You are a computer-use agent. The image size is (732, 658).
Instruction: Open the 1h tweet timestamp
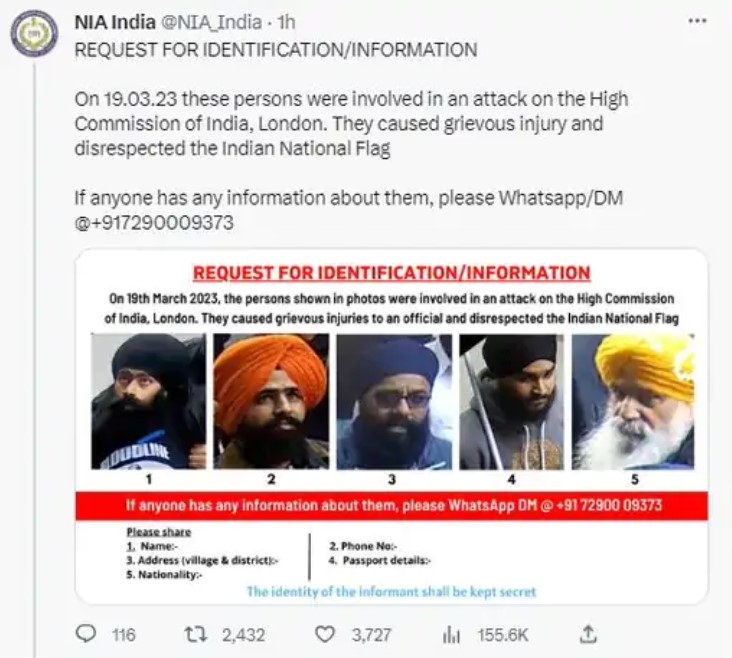coord(286,22)
